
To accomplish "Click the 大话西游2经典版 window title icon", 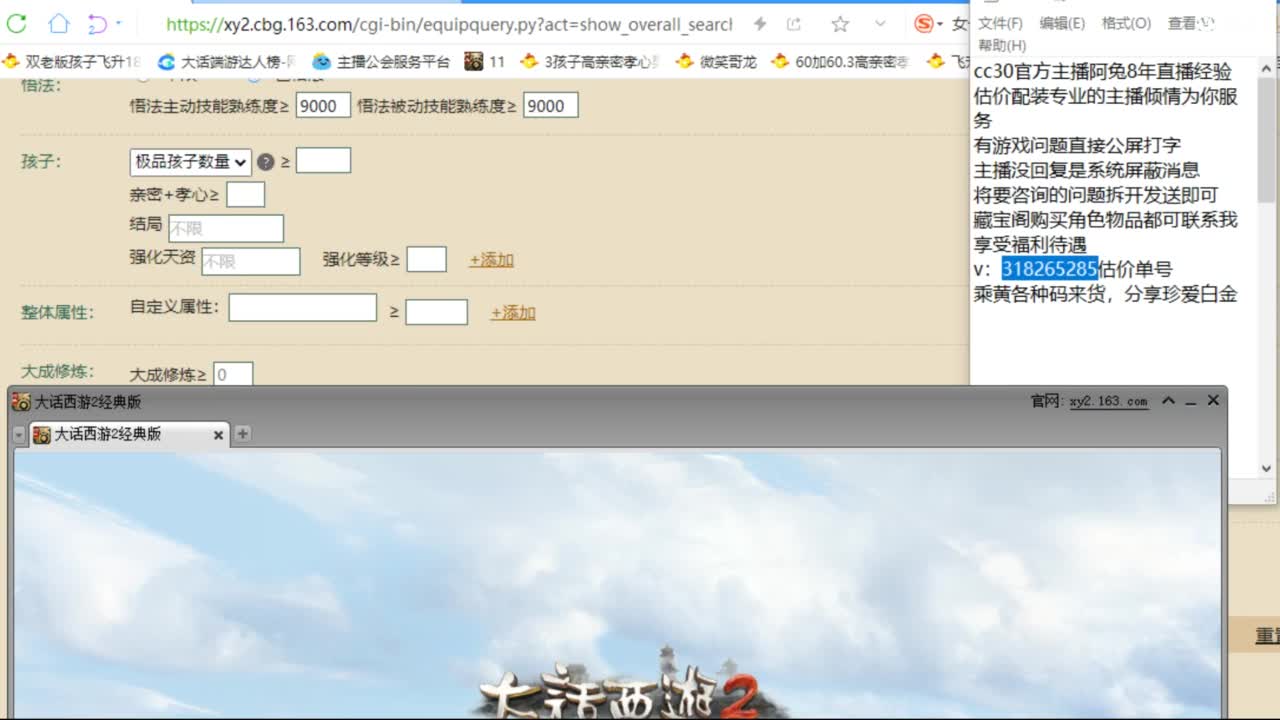I will pos(21,401).
